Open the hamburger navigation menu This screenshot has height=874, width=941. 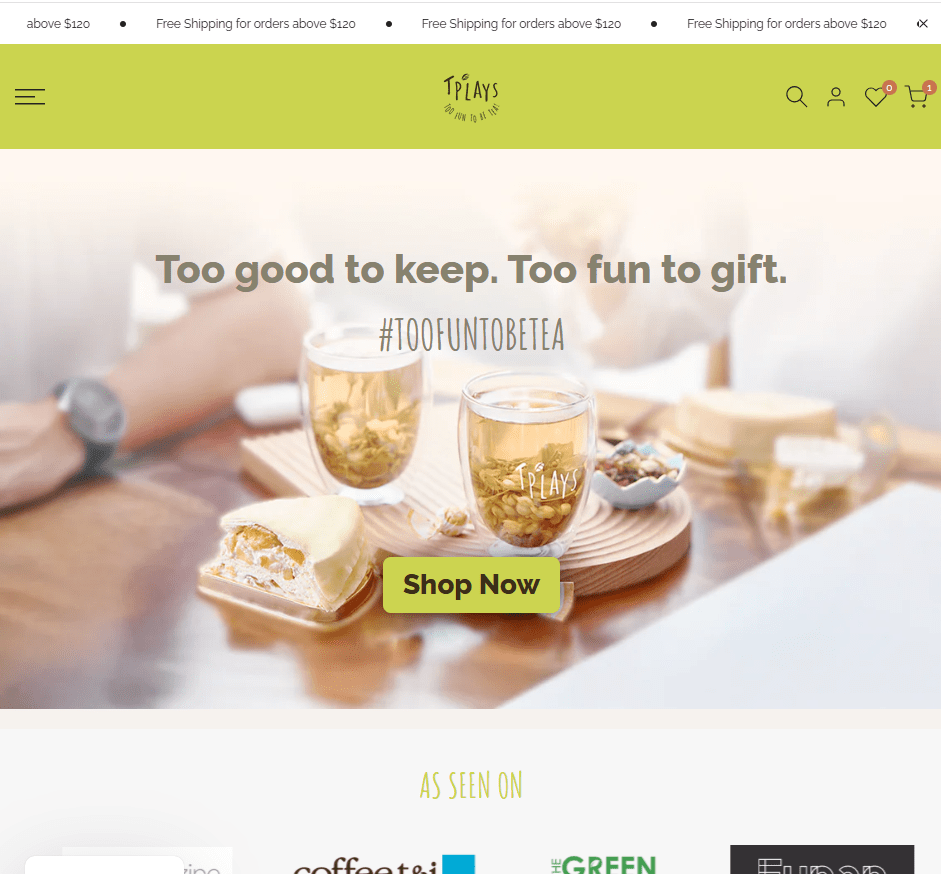pos(30,97)
